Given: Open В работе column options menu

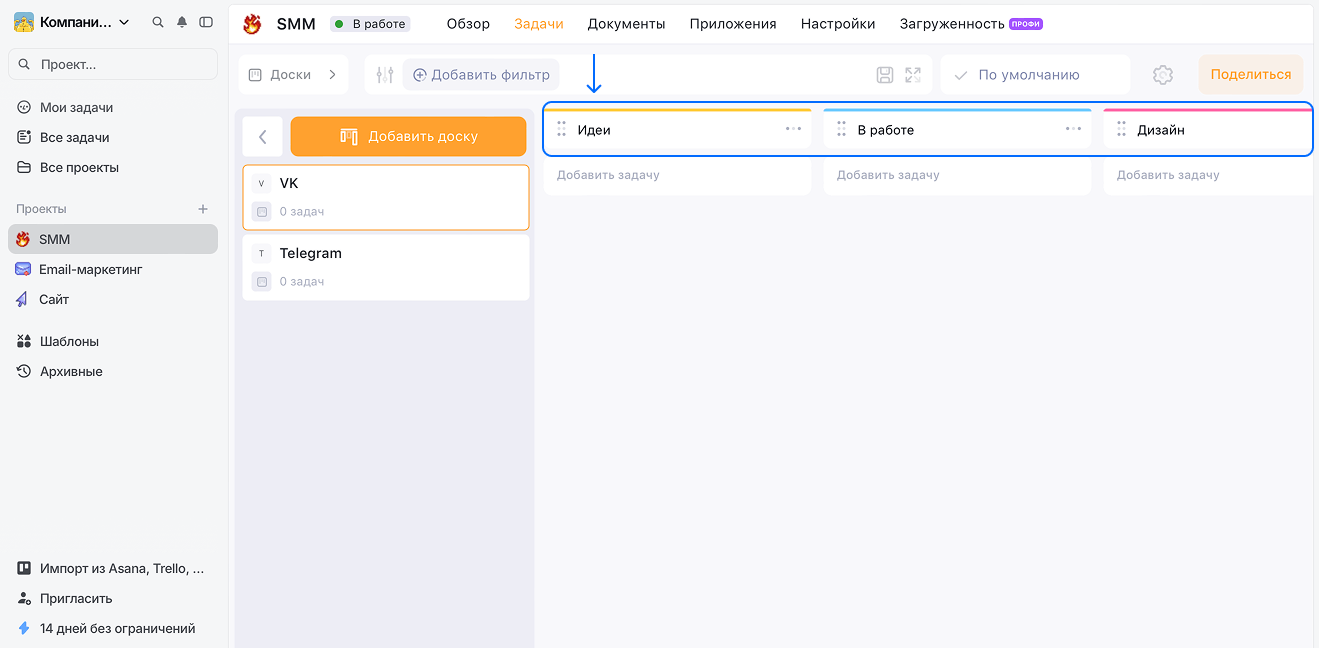Looking at the screenshot, I should (1073, 129).
